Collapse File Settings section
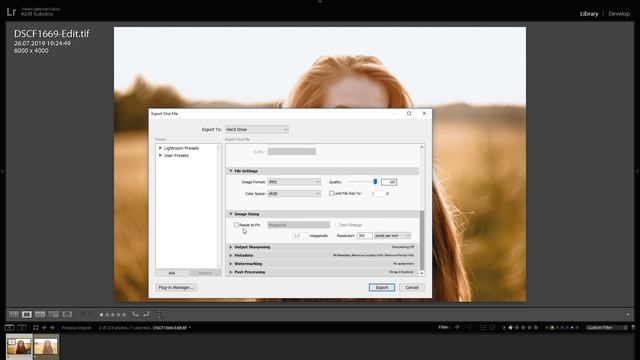 pos(231,171)
